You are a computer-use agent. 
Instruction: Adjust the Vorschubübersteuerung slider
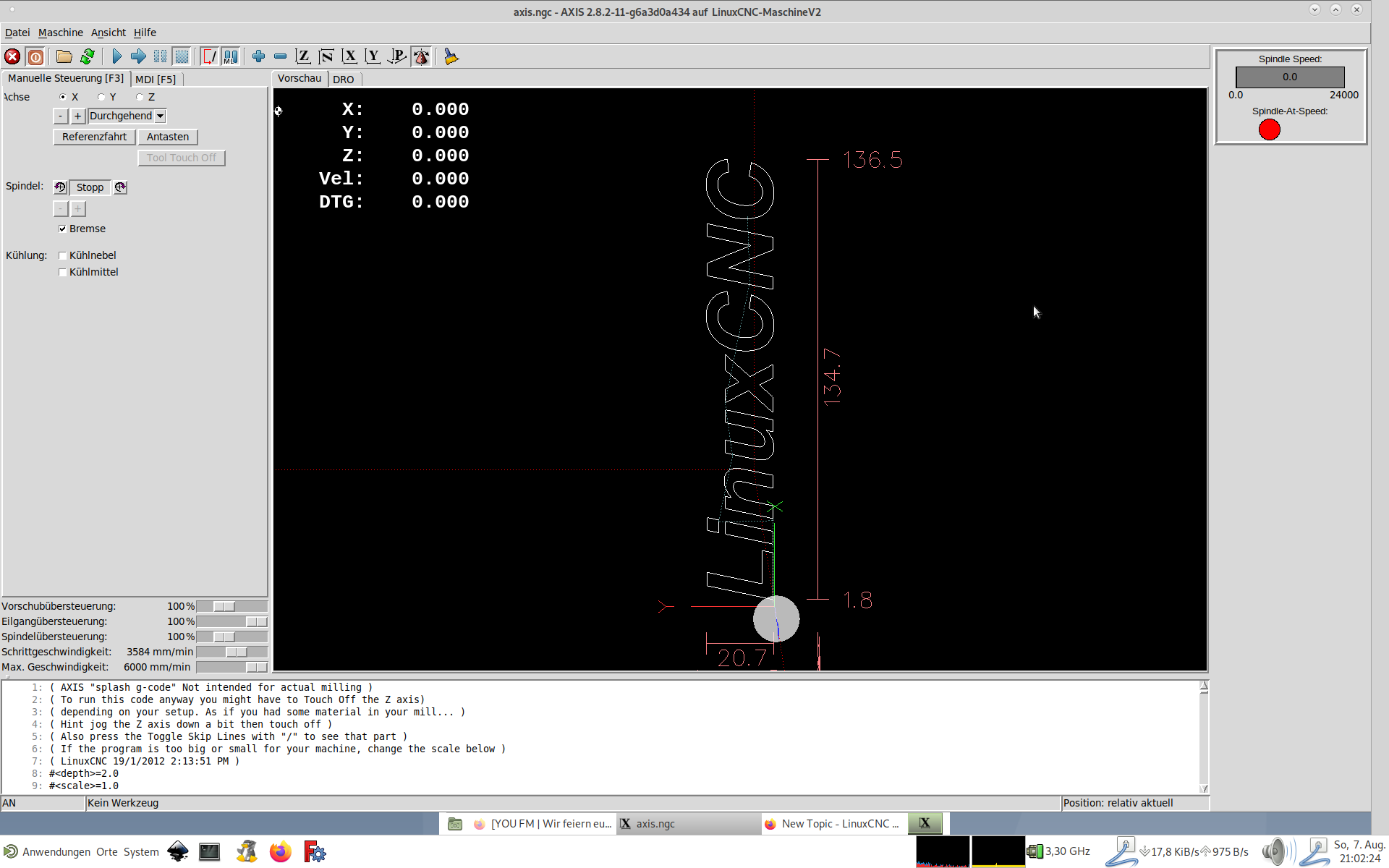[231, 606]
